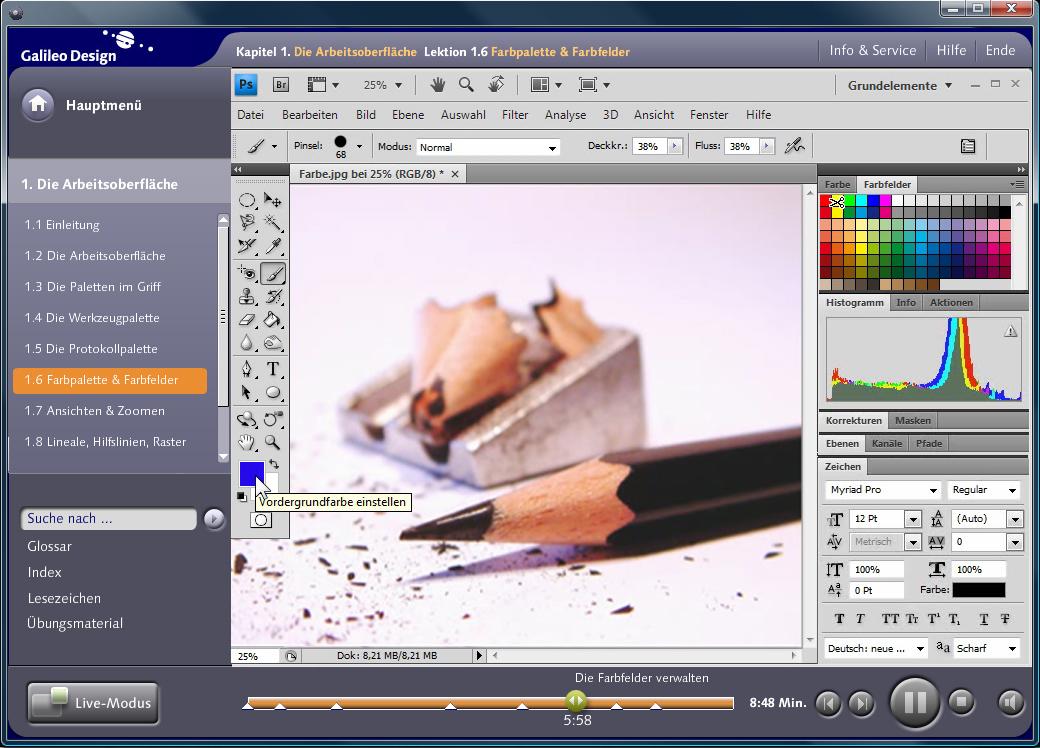The height and width of the screenshot is (748, 1040).
Task: Click the Ps application icon
Action: click(x=246, y=85)
